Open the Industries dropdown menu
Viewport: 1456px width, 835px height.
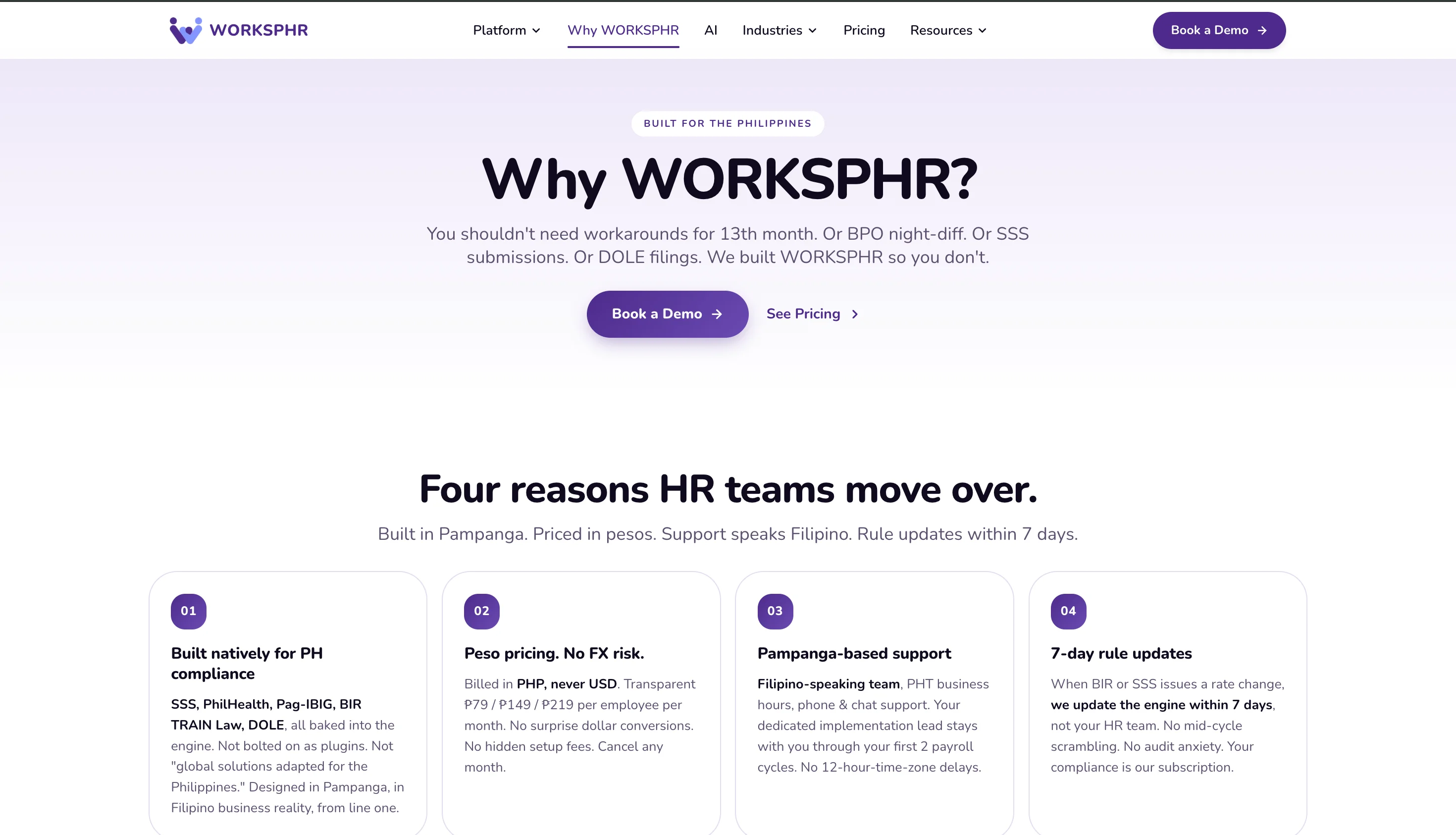780,30
